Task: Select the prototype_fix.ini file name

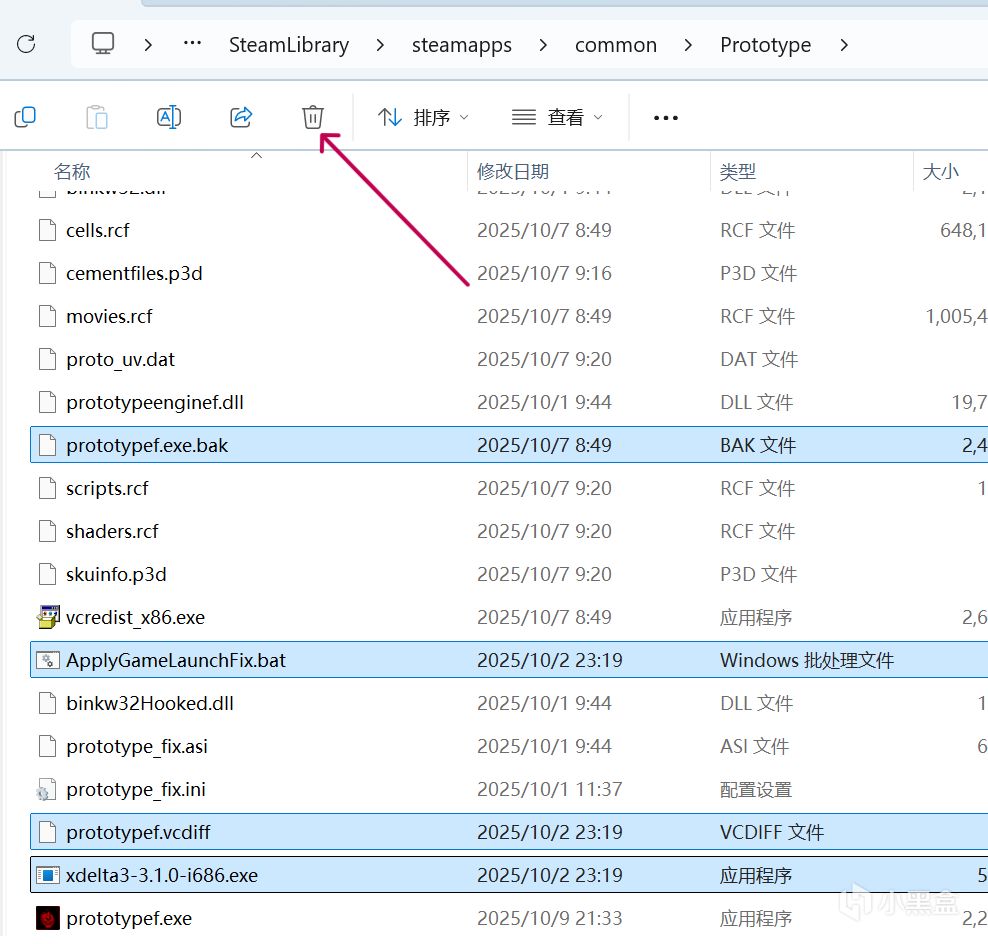Action: click(x=136, y=790)
